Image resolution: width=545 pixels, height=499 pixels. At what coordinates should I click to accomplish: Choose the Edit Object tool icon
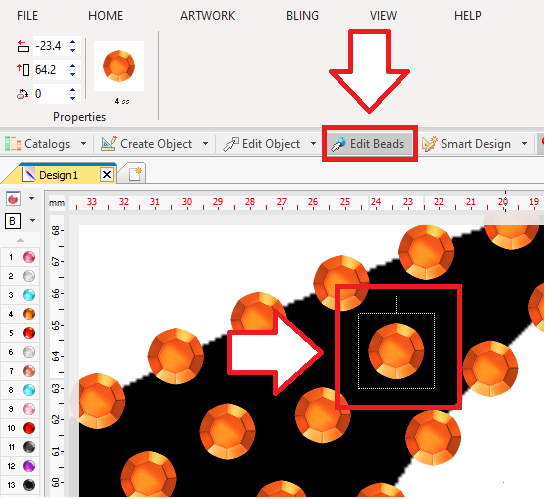pyautogui.click(x=231, y=144)
